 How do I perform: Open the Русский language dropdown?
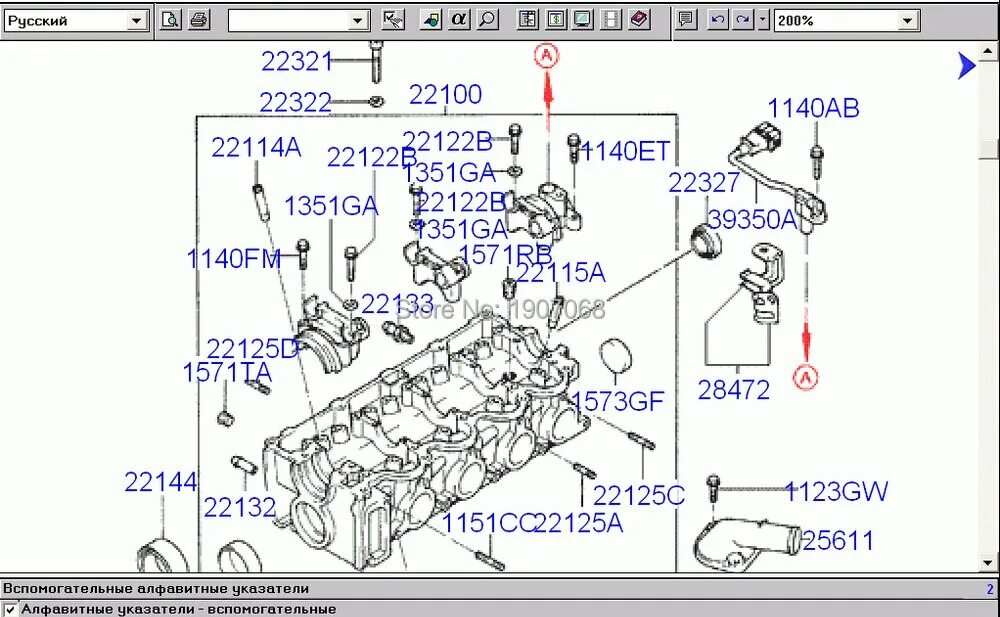(x=137, y=18)
